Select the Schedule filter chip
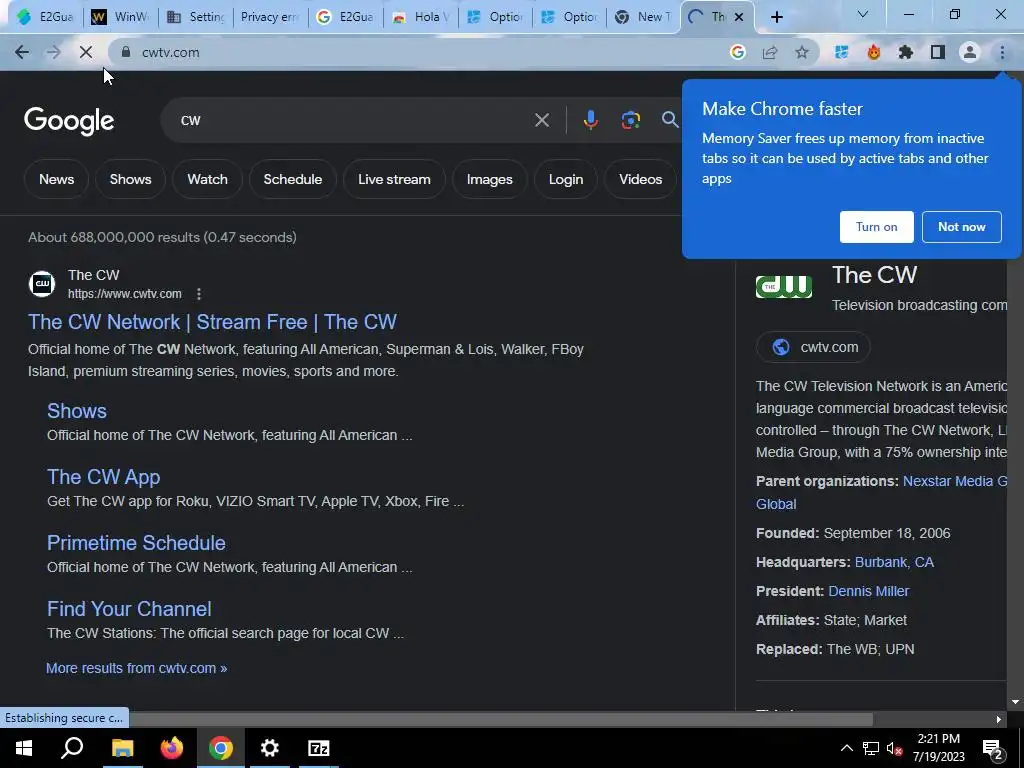 coord(293,179)
